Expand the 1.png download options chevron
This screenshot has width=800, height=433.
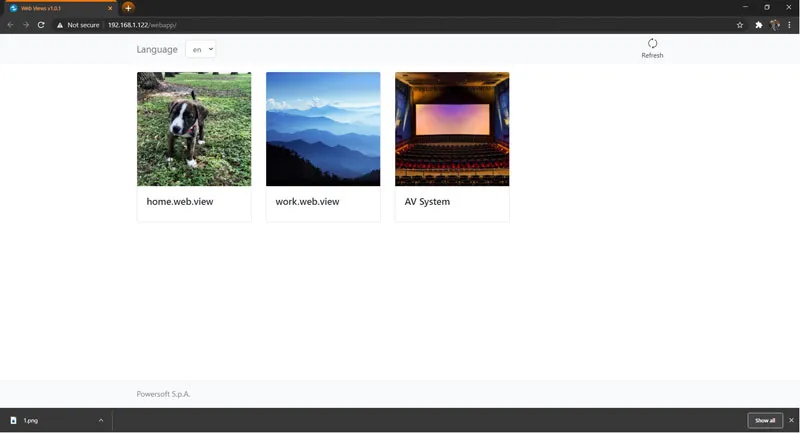tap(101, 420)
